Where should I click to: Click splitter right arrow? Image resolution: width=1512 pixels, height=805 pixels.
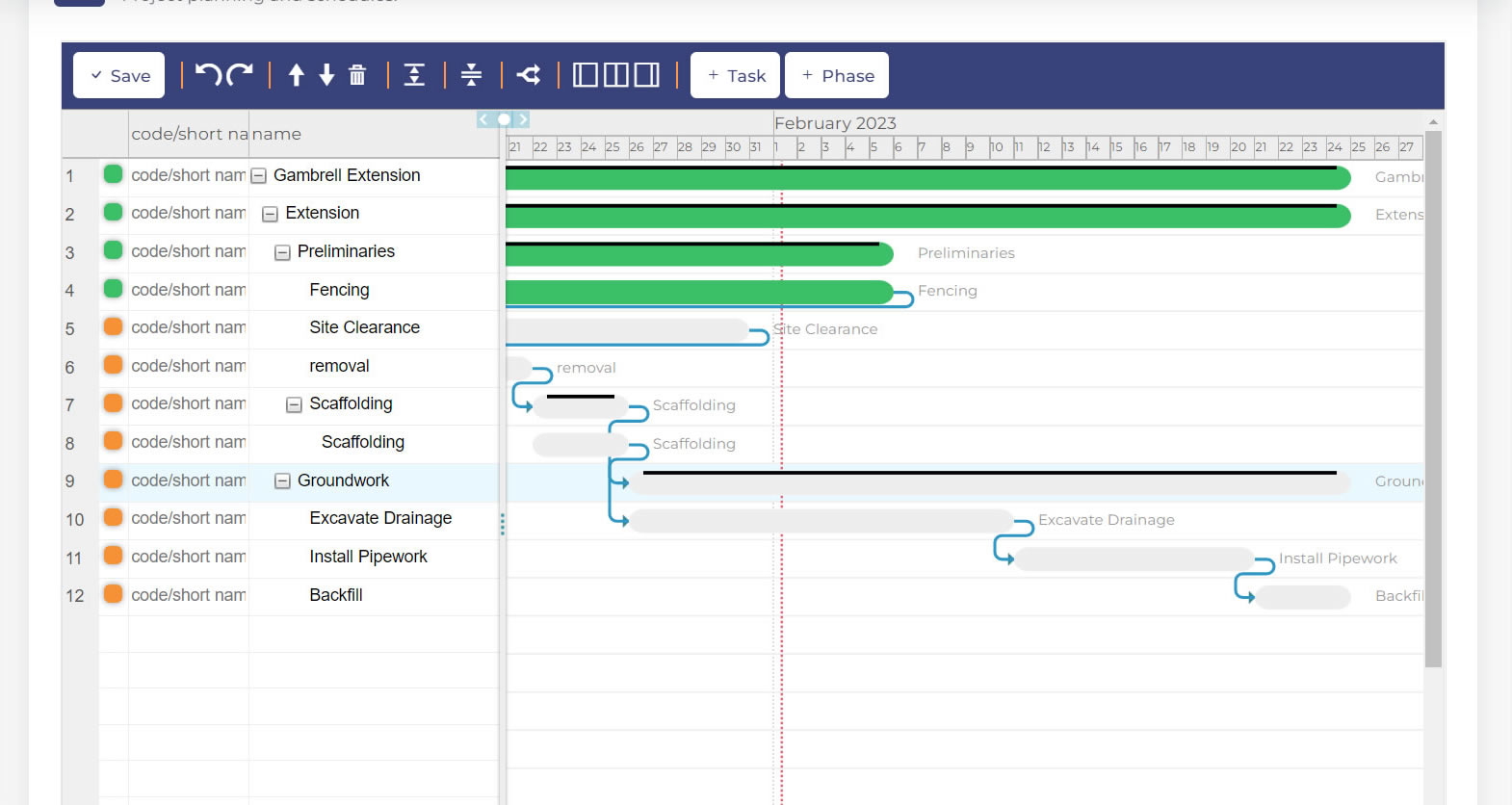click(x=523, y=119)
